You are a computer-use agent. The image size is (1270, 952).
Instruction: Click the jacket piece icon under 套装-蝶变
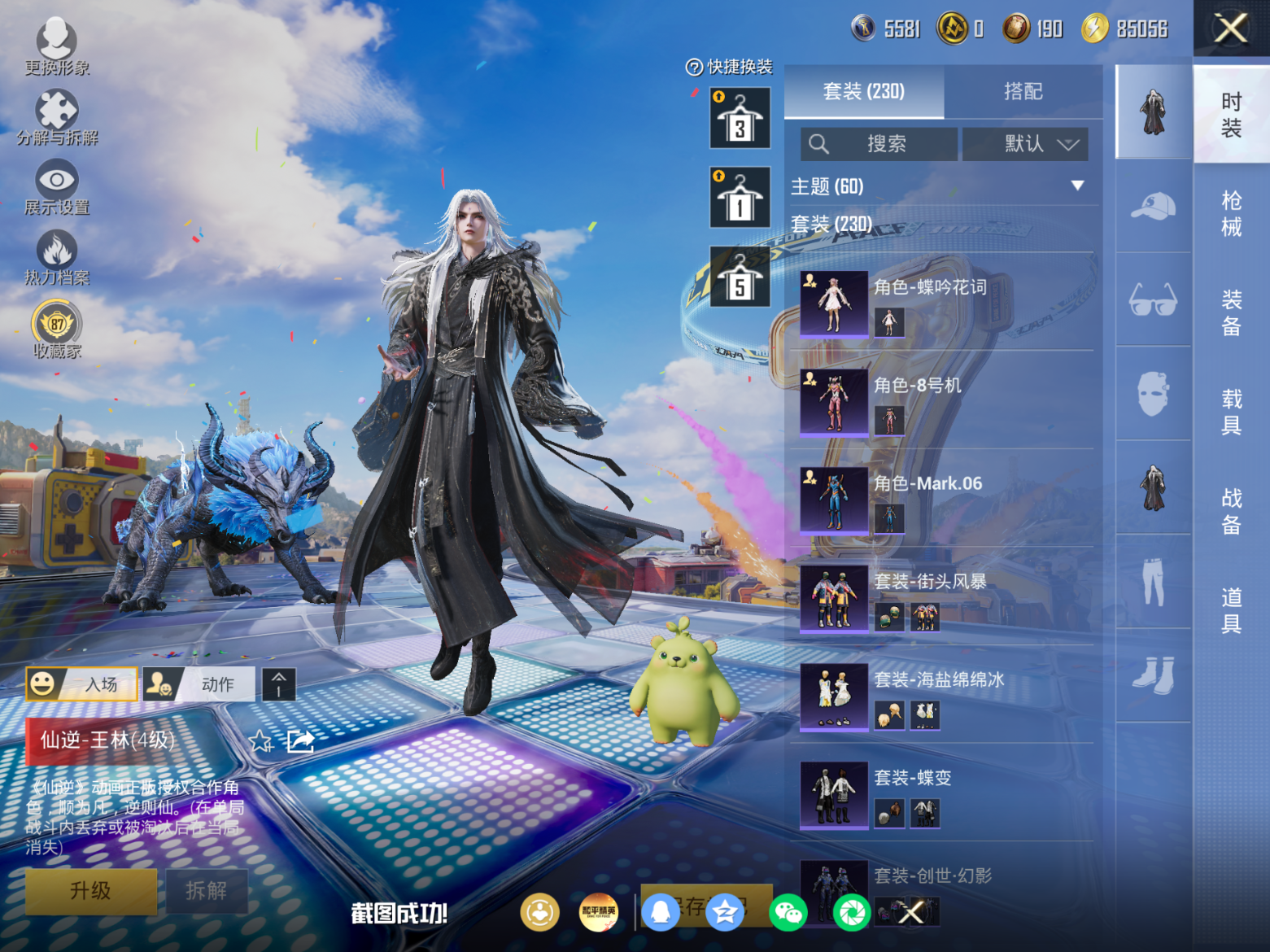point(925,813)
